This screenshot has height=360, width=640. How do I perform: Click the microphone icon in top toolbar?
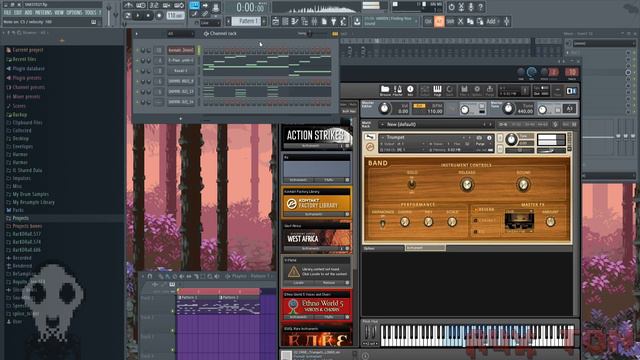coord(471,7)
